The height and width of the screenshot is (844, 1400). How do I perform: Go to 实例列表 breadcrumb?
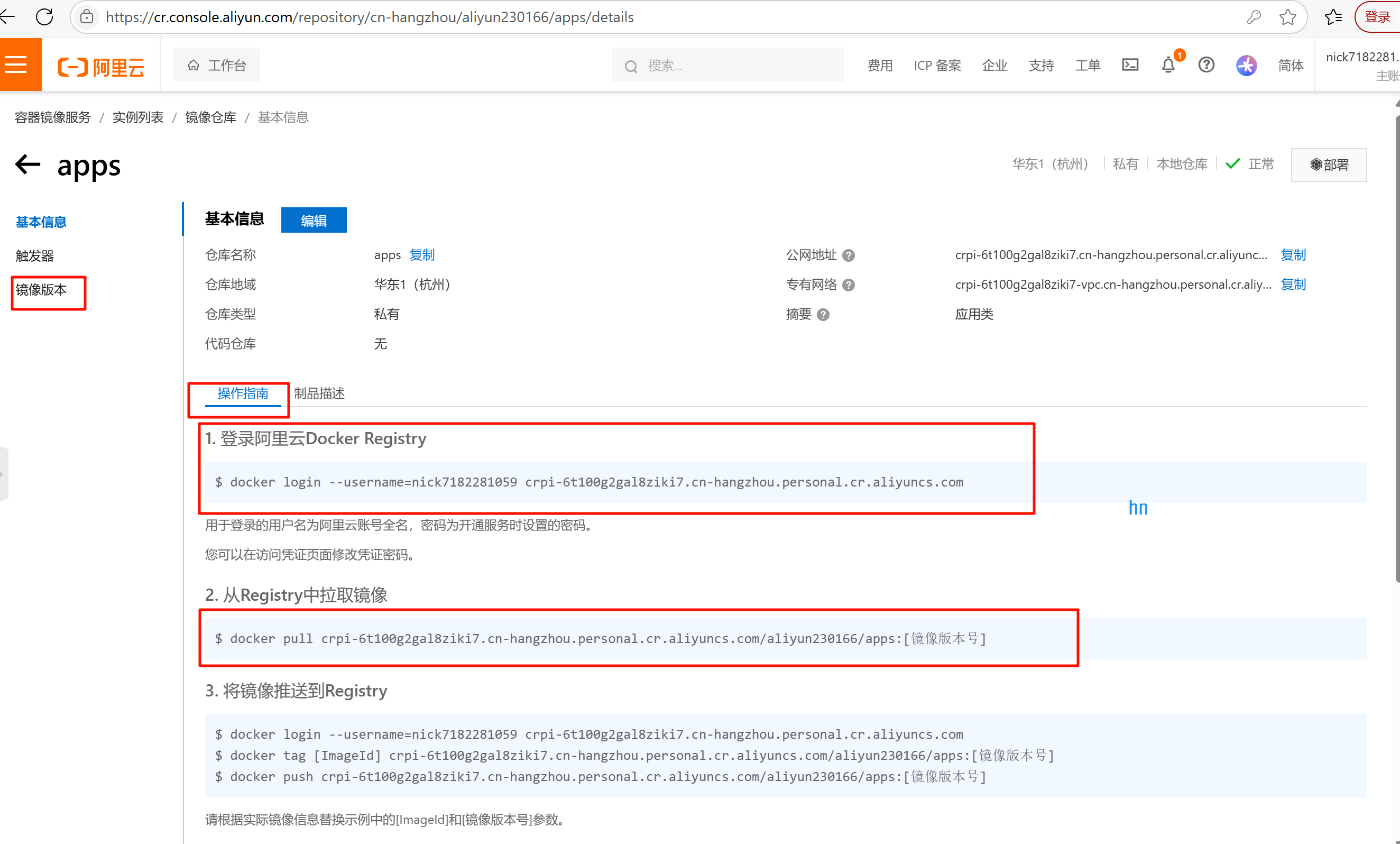(x=137, y=117)
